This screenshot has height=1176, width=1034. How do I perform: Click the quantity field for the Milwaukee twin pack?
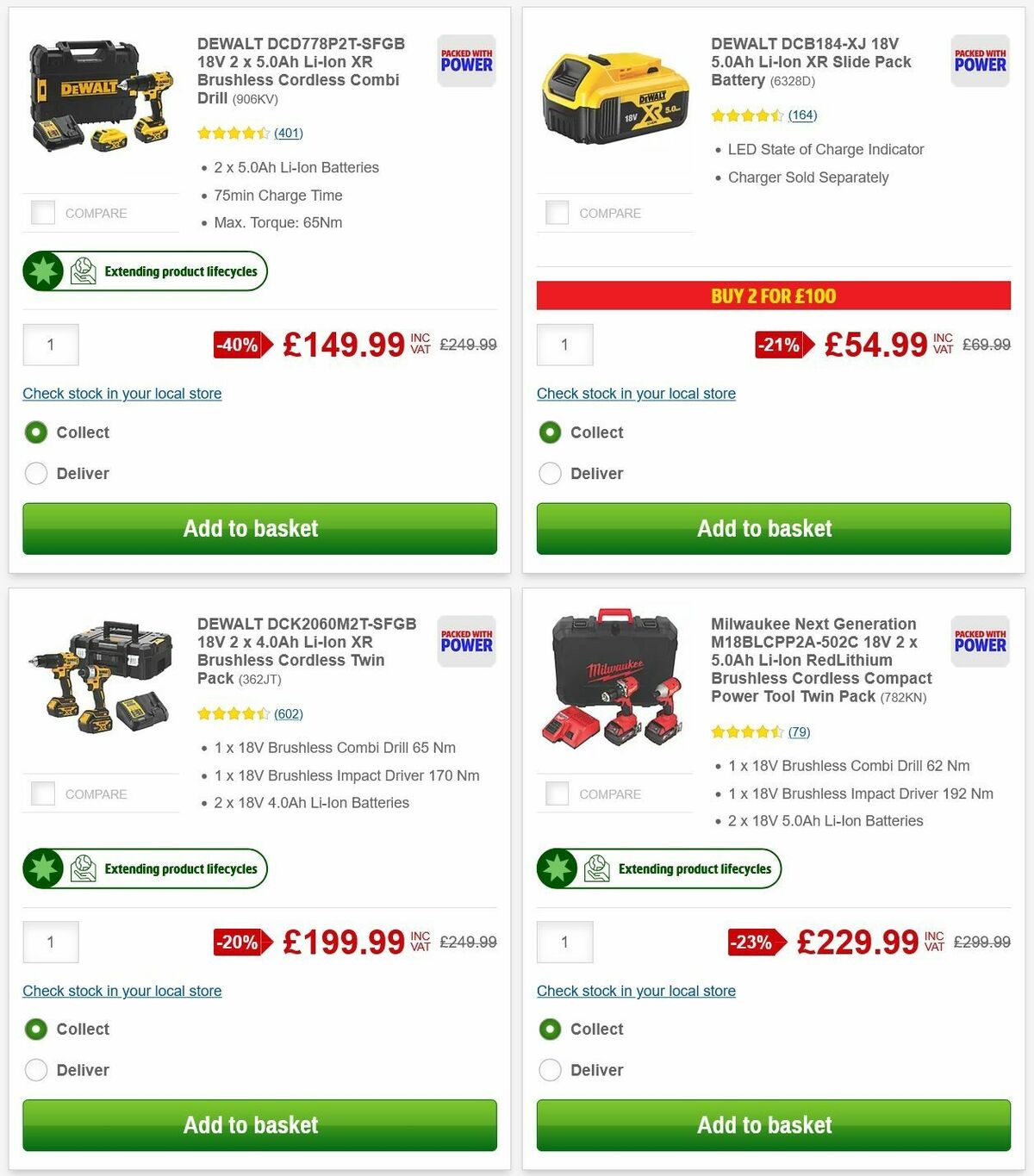point(564,942)
